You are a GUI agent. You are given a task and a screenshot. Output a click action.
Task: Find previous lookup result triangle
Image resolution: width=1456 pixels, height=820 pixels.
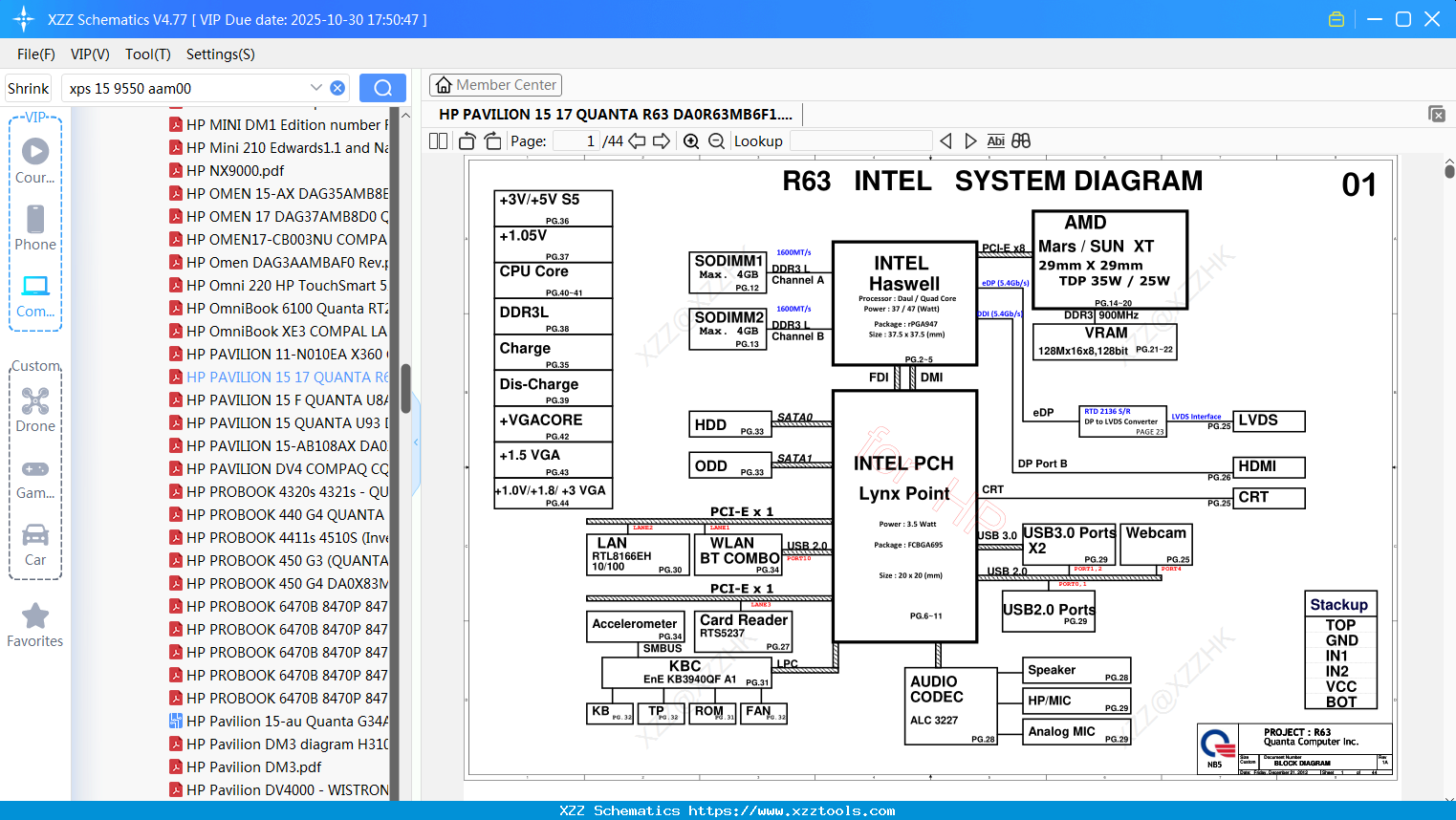[945, 141]
